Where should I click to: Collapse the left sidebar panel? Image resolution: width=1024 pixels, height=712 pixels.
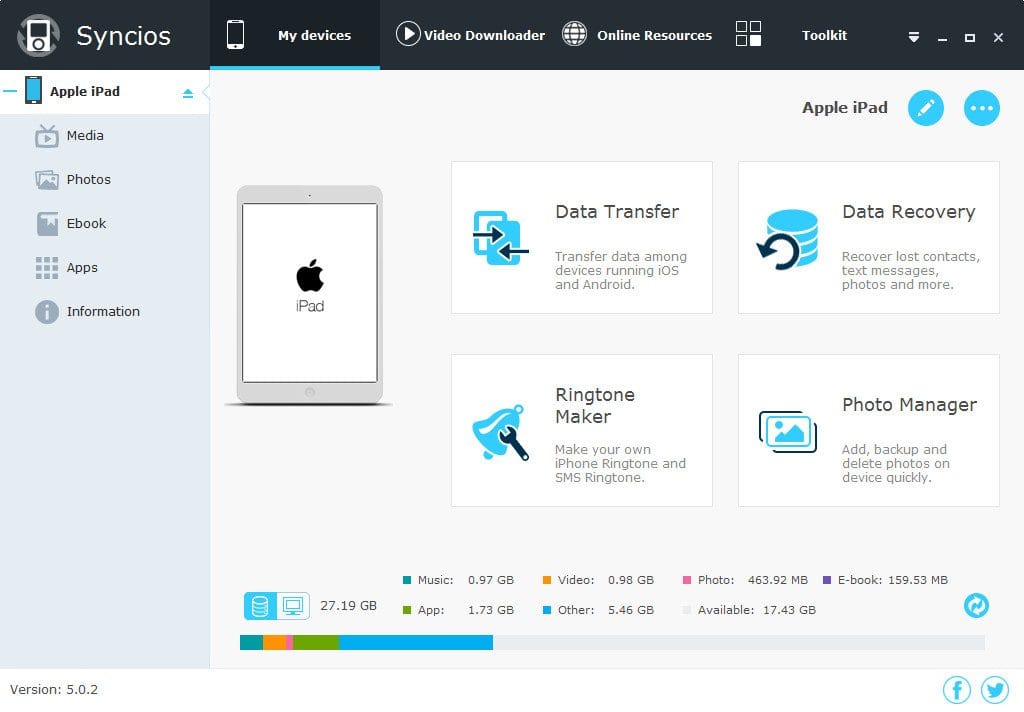coord(205,93)
